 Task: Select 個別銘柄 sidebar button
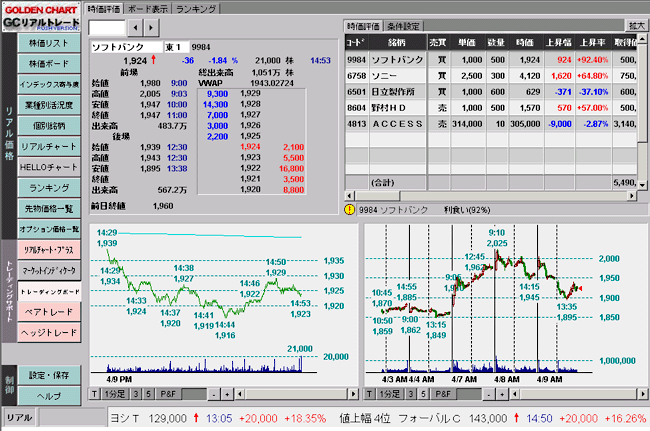coord(49,126)
